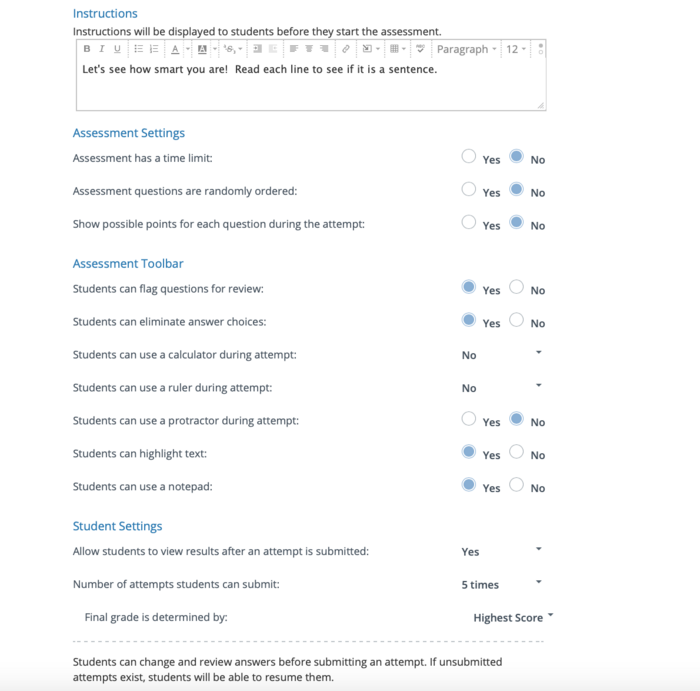
Task: Change the font size 12 dropdown
Action: click(x=515, y=49)
